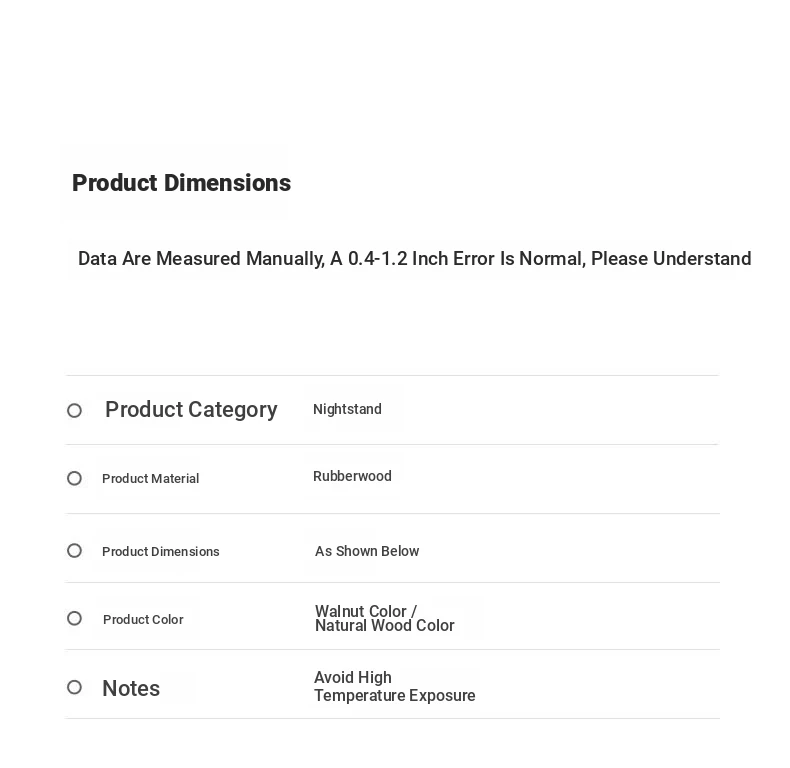Viewport: 790px width, 768px height.
Task: Click the bold Product Dimensions heading
Action: [x=181, y=183]
